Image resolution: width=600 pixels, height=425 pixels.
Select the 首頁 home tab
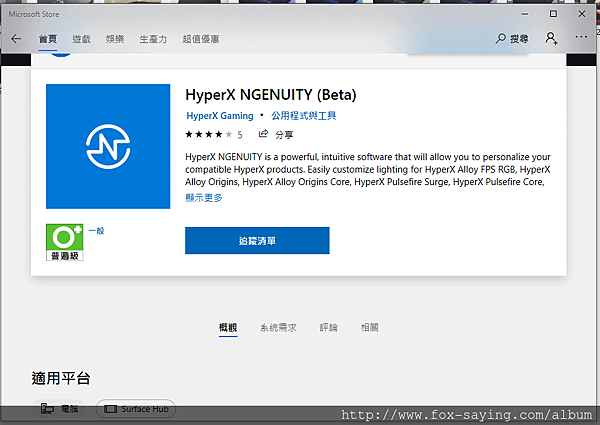48,39
